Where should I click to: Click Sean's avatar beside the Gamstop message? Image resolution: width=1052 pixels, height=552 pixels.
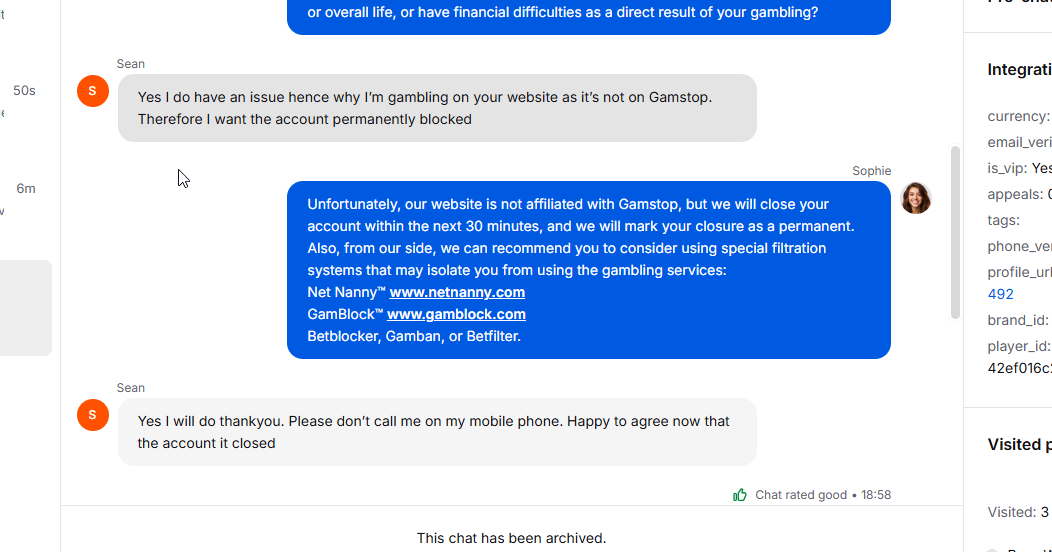tap(93, 90)
